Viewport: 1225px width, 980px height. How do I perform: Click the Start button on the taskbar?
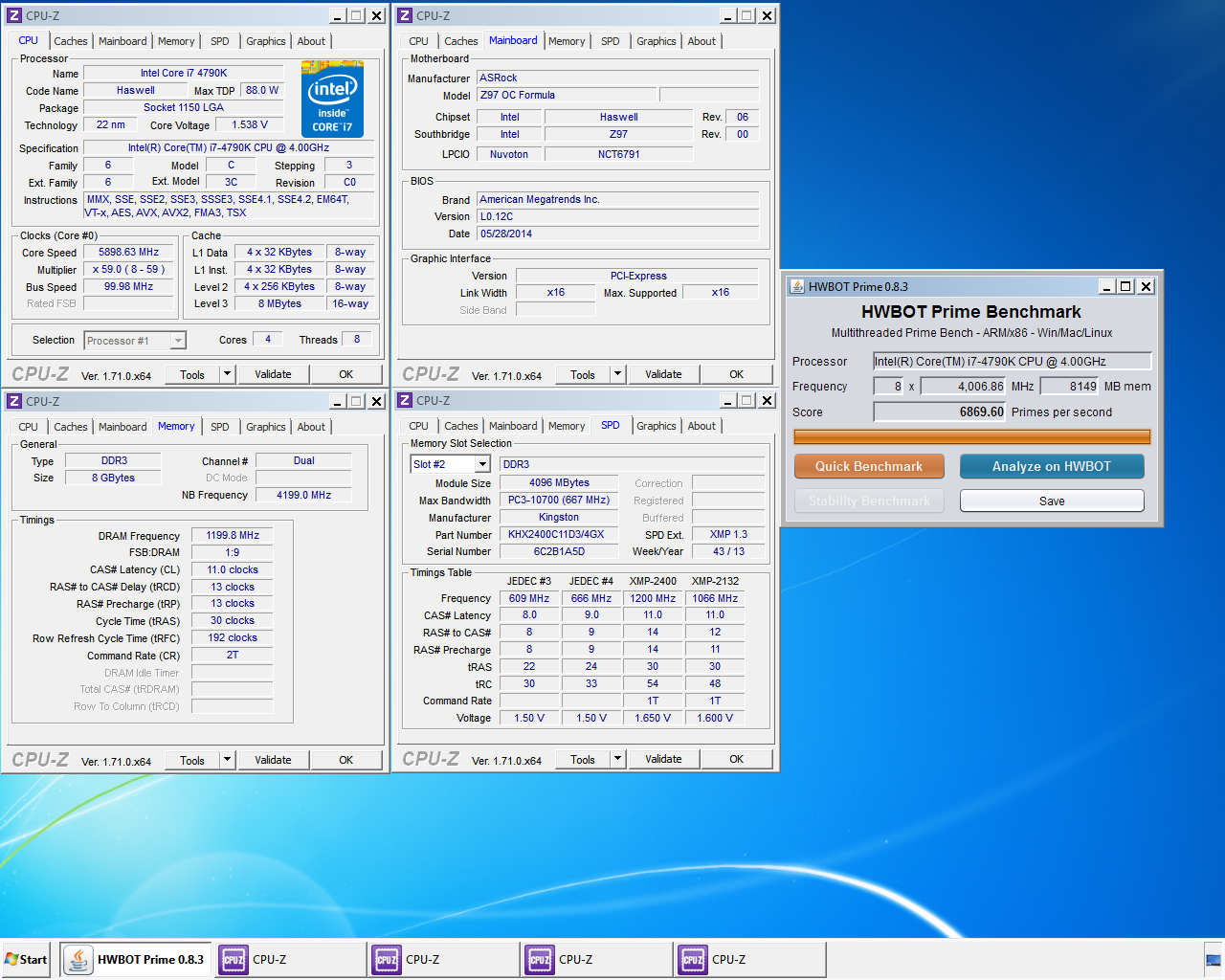tap(27, 959)
